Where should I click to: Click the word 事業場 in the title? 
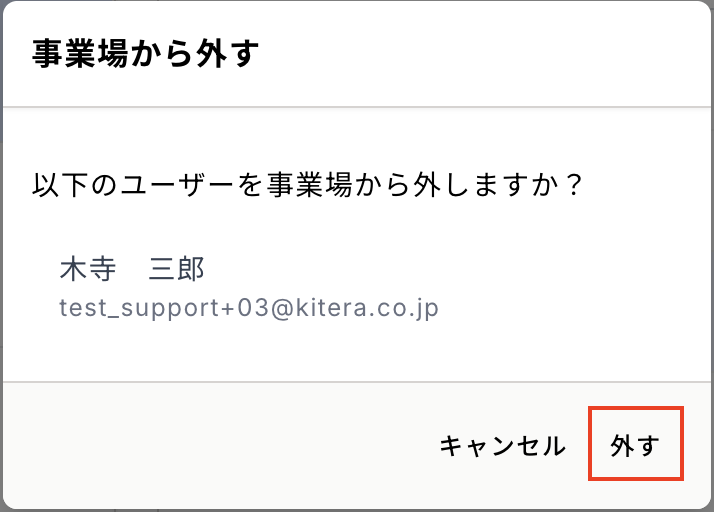pos(76,54)
